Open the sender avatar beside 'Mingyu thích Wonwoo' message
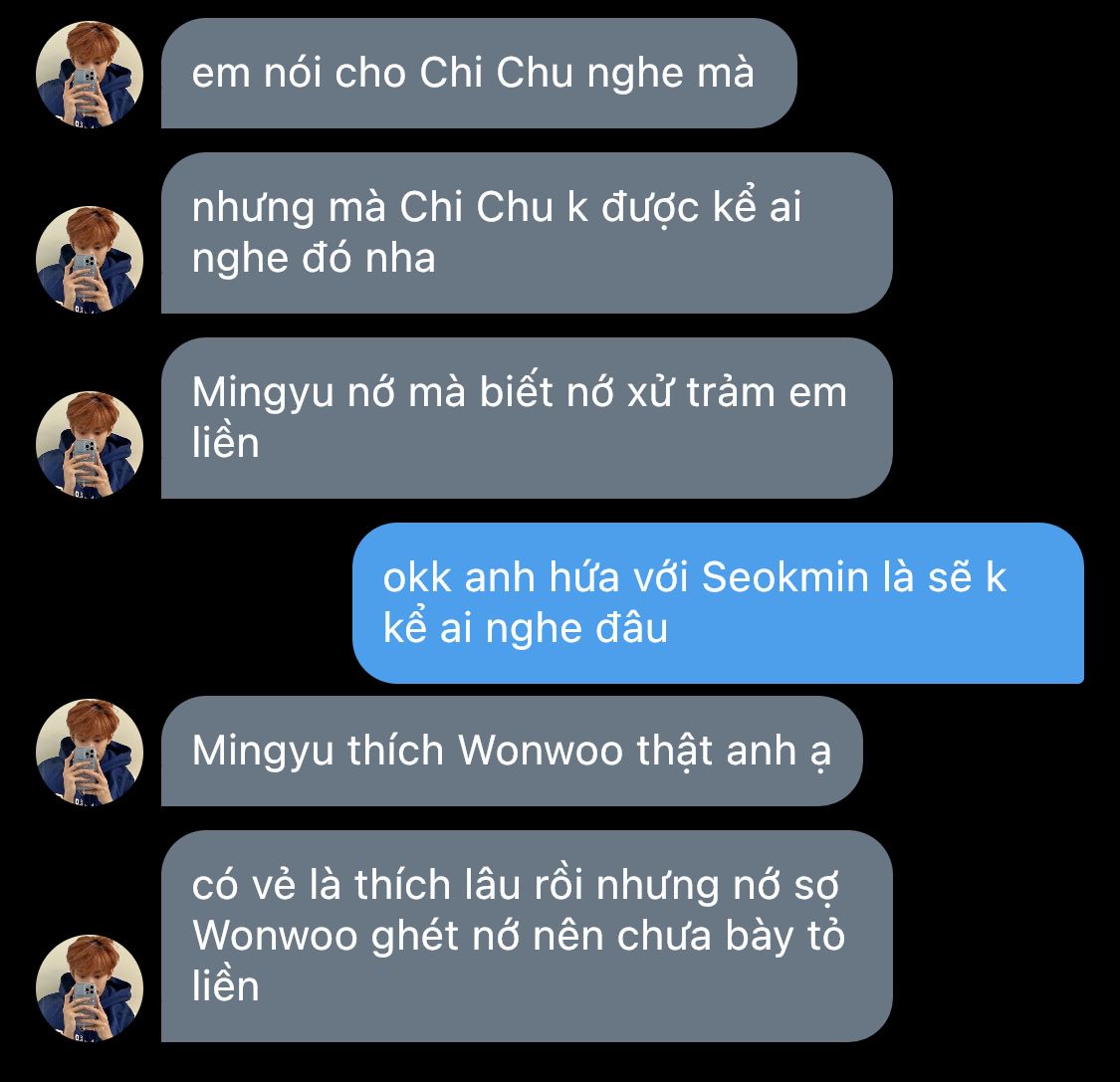 pos(90,753)
